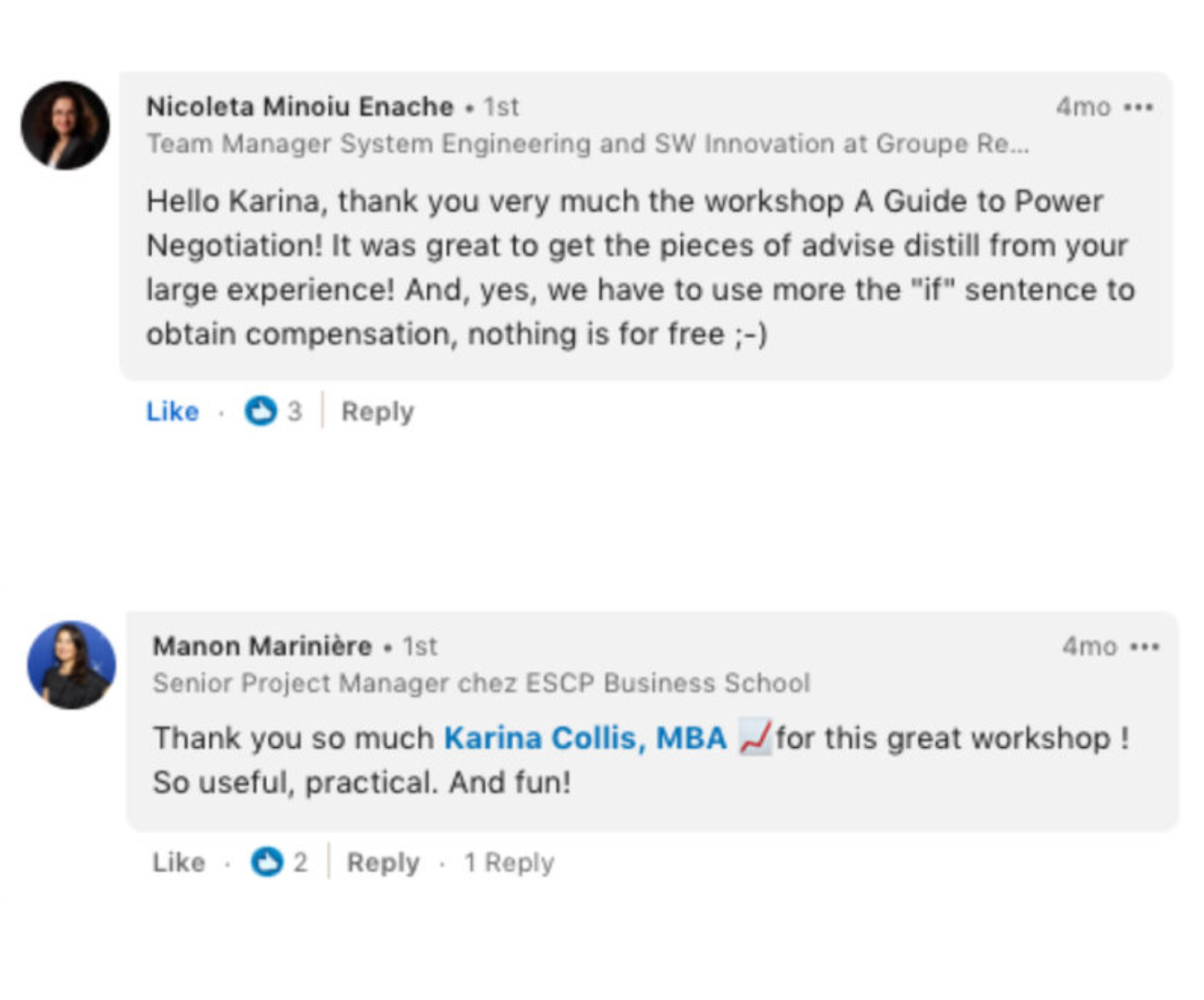
Task: Like Nicoleta Minoiu Enache's comment
Action: click(173, 412)
